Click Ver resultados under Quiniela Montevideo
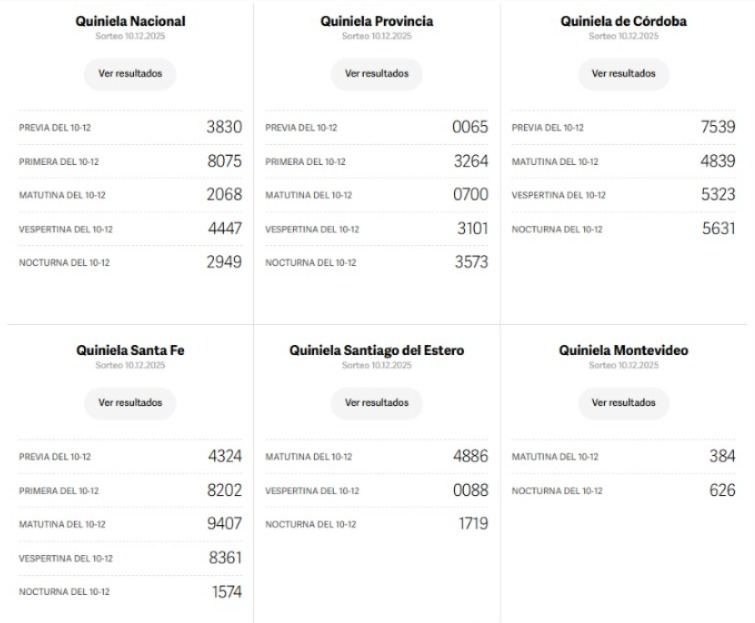This screenshot has width=755, height=623. (x=623, y=403)
